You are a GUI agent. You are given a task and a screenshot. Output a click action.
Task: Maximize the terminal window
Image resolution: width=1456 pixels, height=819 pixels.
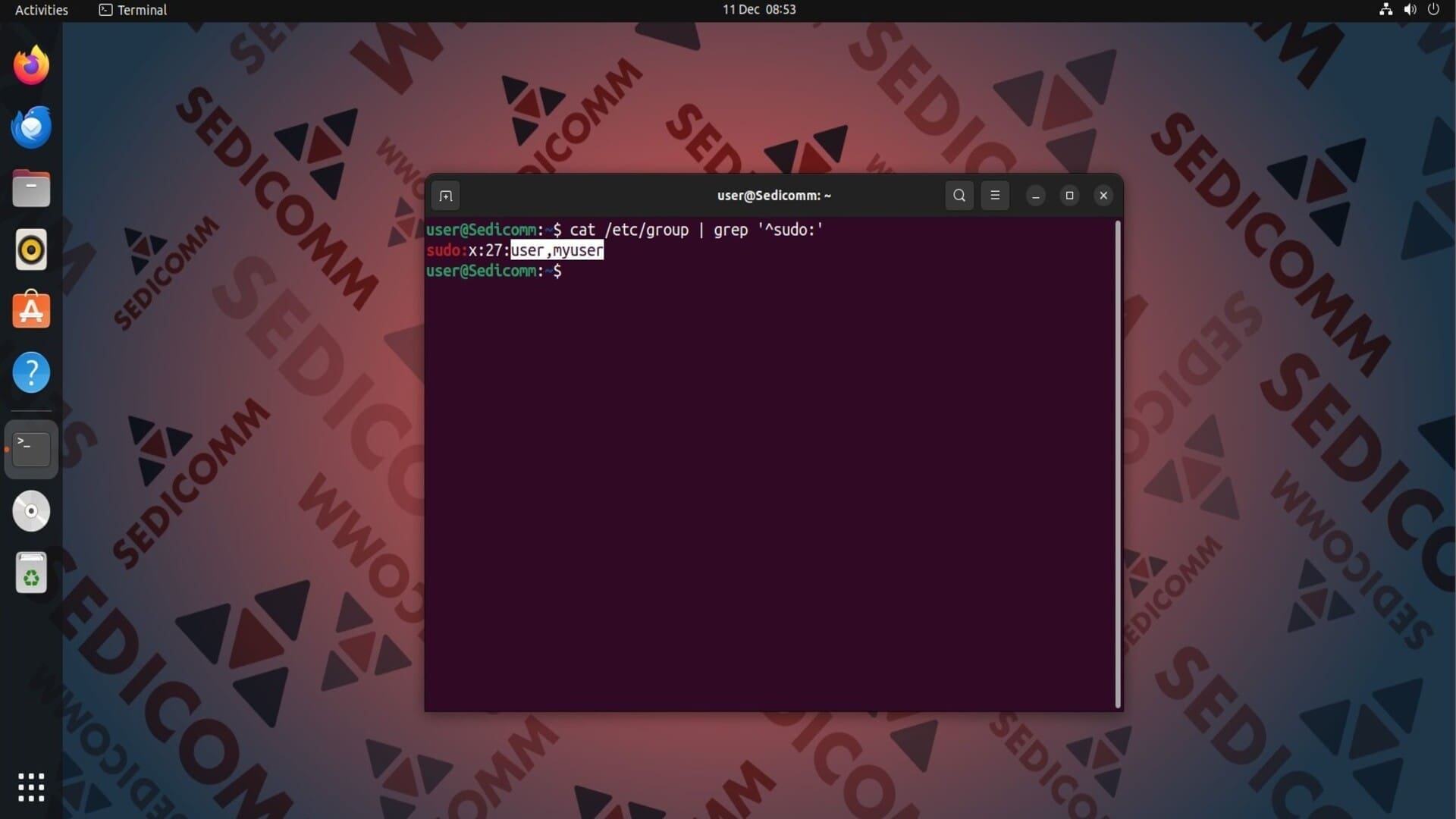click(1069, 196)
